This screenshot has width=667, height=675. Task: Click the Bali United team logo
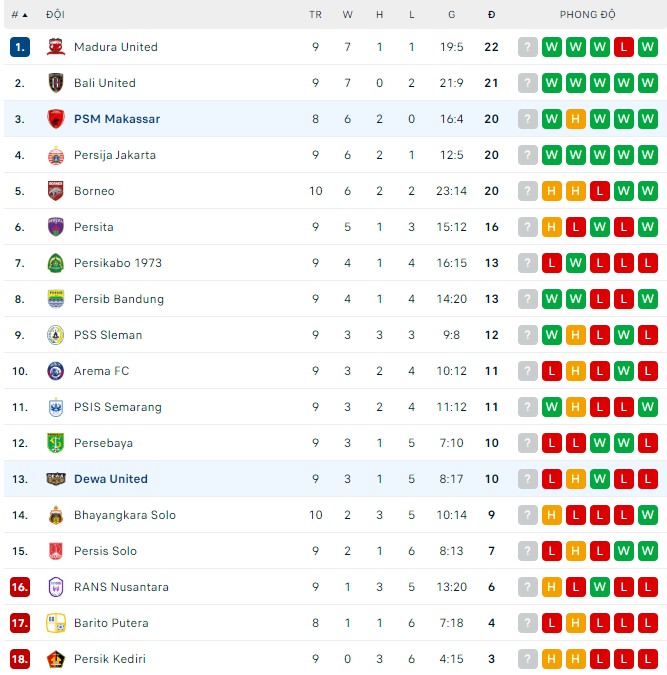[56, 83]
